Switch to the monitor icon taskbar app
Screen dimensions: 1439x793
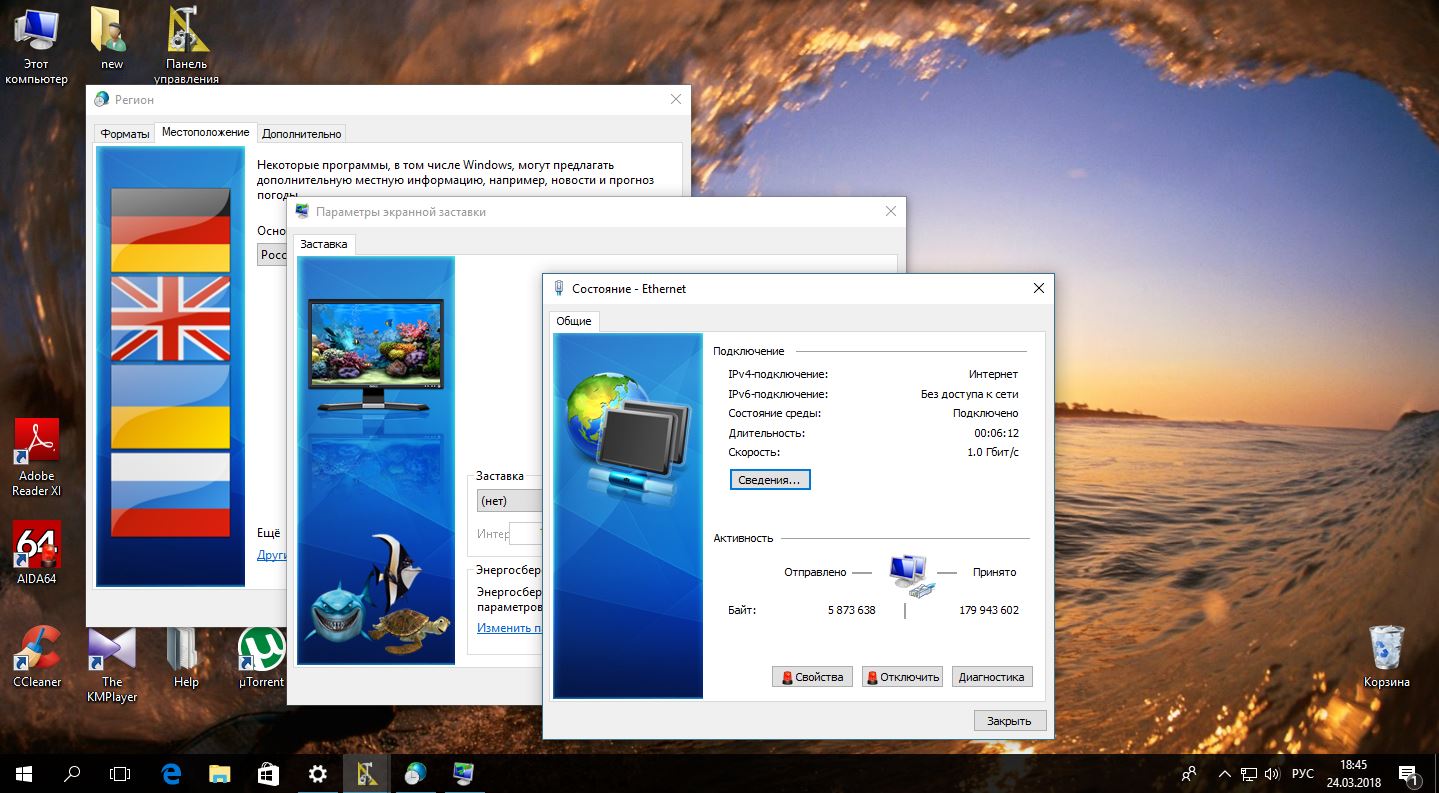coord(464,773)
